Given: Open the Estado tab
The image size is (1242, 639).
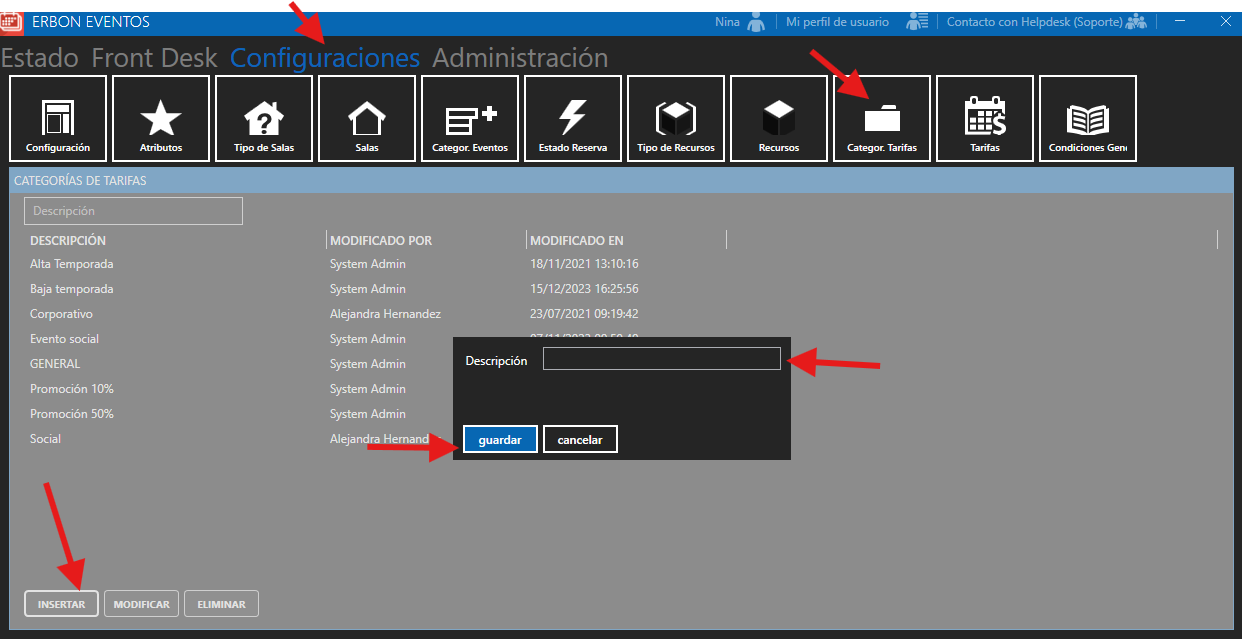Looking at the screenshot, I should coord(40,58).
